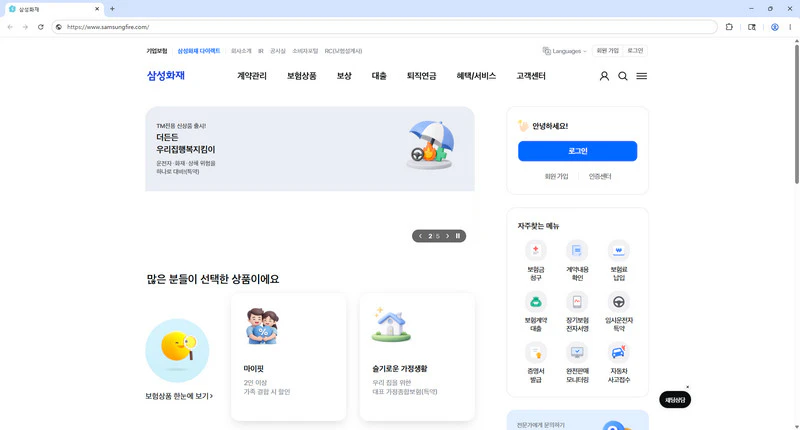Pause the banner slideshow
The width and height of the screenshot is (800, 430).
(x=458, y=236)
